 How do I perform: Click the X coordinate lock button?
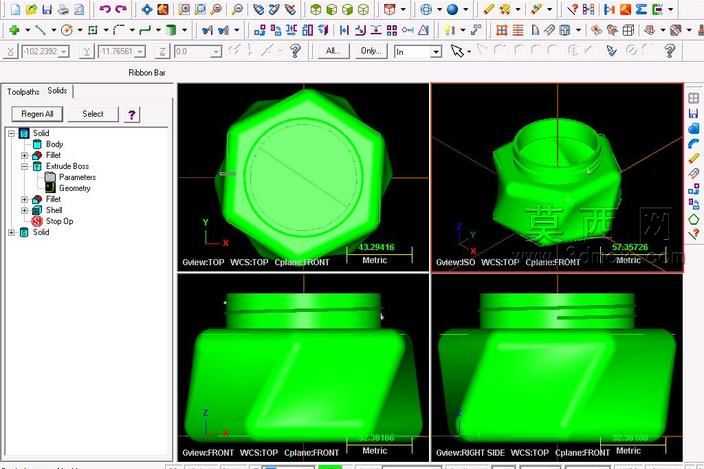pos(10,52)
